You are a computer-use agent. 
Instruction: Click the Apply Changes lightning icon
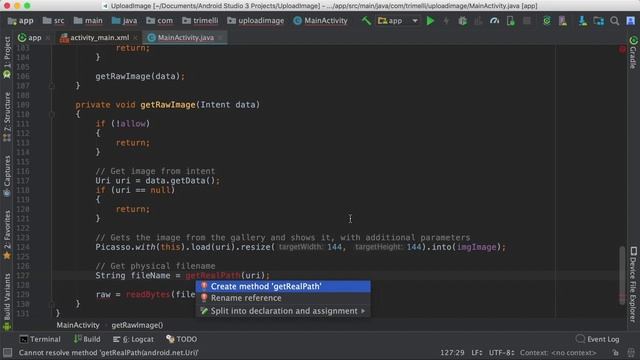coord(446,20)
